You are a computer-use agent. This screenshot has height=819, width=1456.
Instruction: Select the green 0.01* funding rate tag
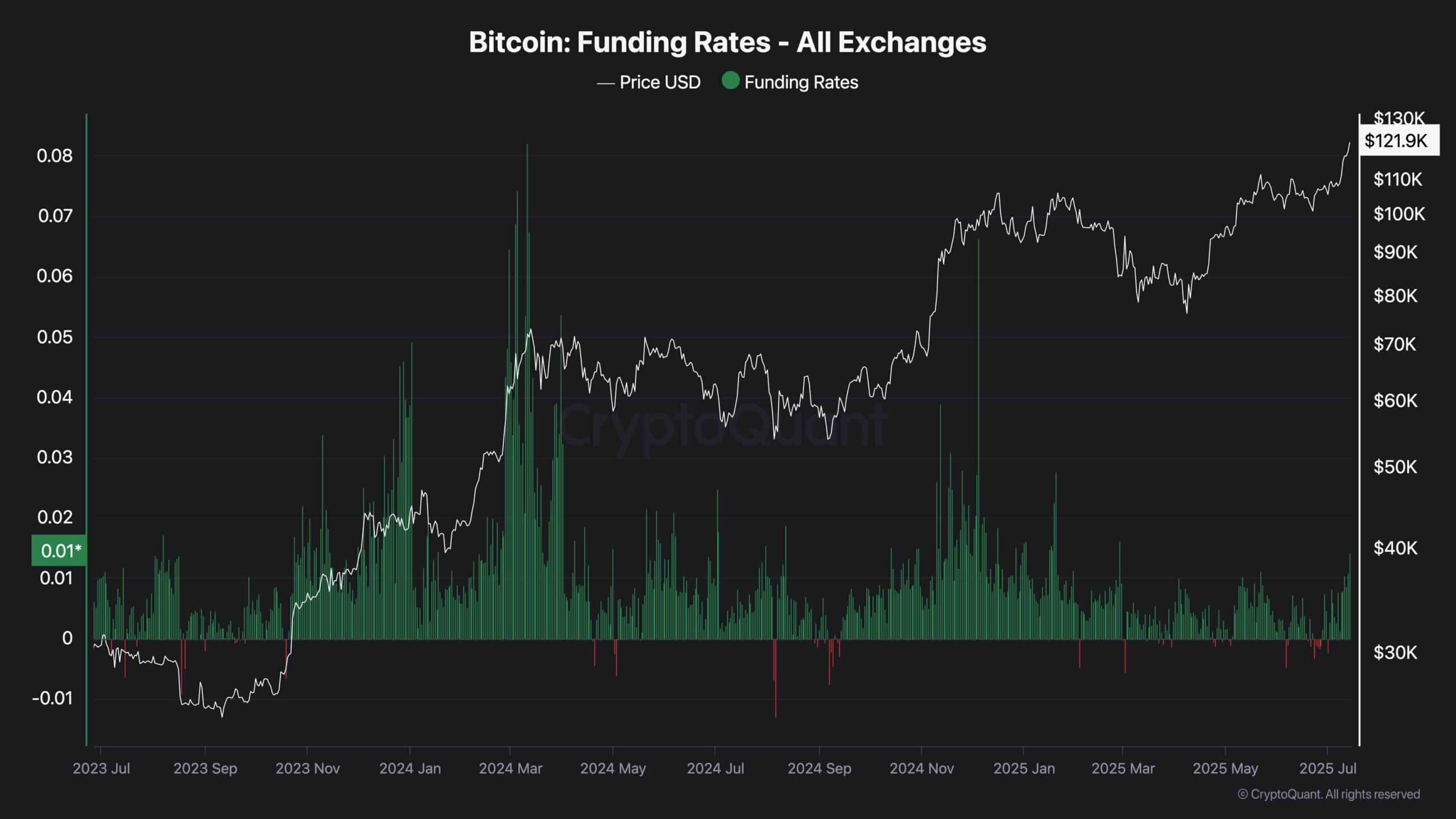tap(60, 551)
